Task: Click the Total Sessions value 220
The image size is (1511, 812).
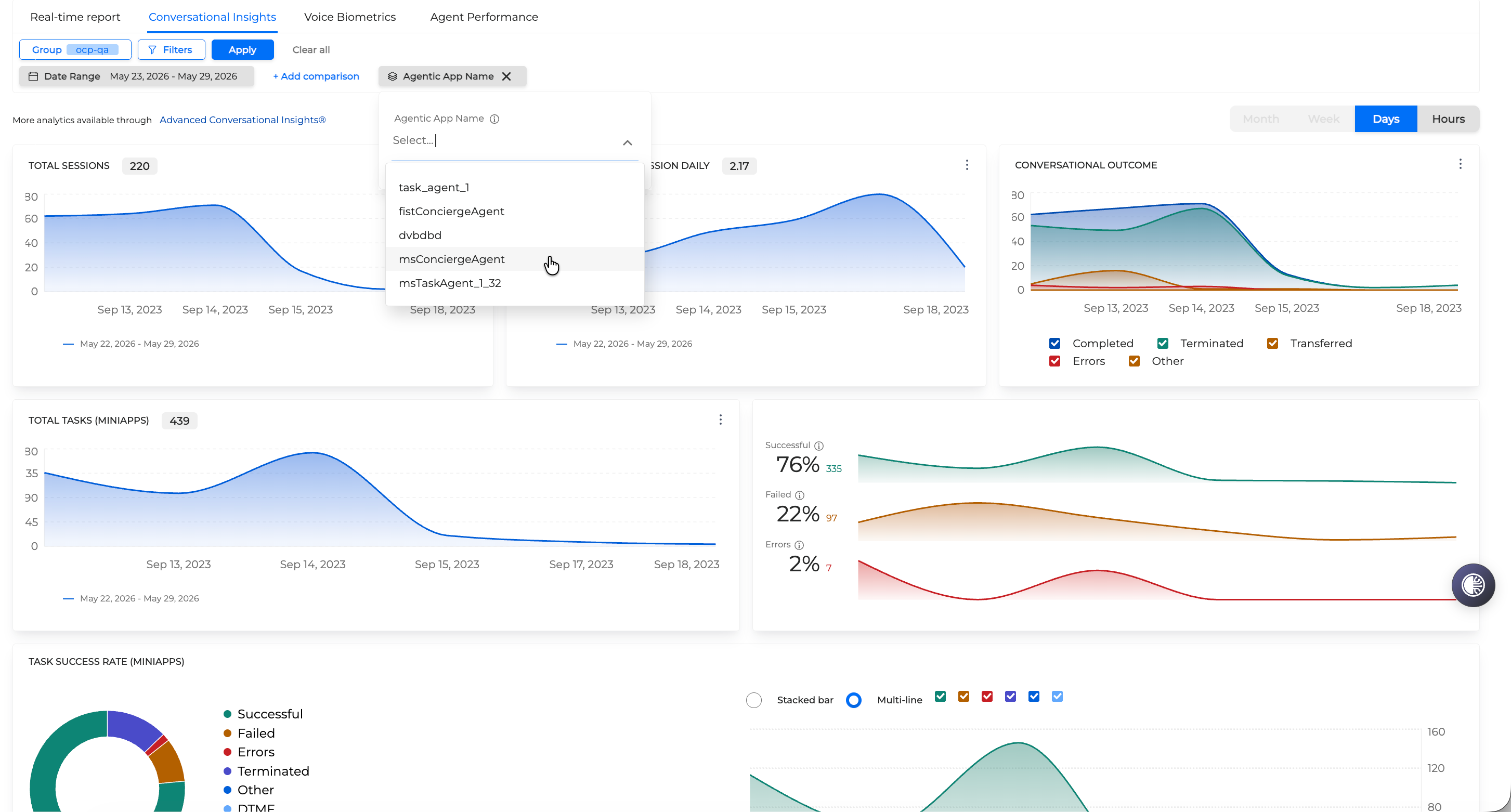Action: pyautogui.click(x=139, y=166)
